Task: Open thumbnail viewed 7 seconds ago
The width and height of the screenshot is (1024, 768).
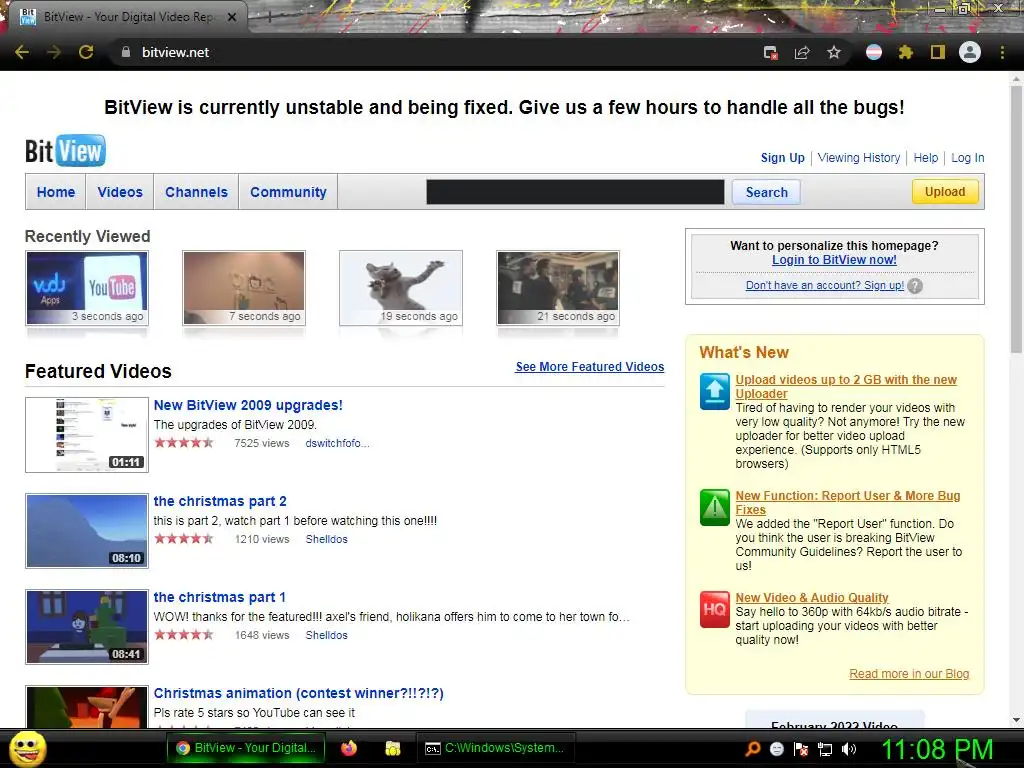Action: [x=244, y=288]
